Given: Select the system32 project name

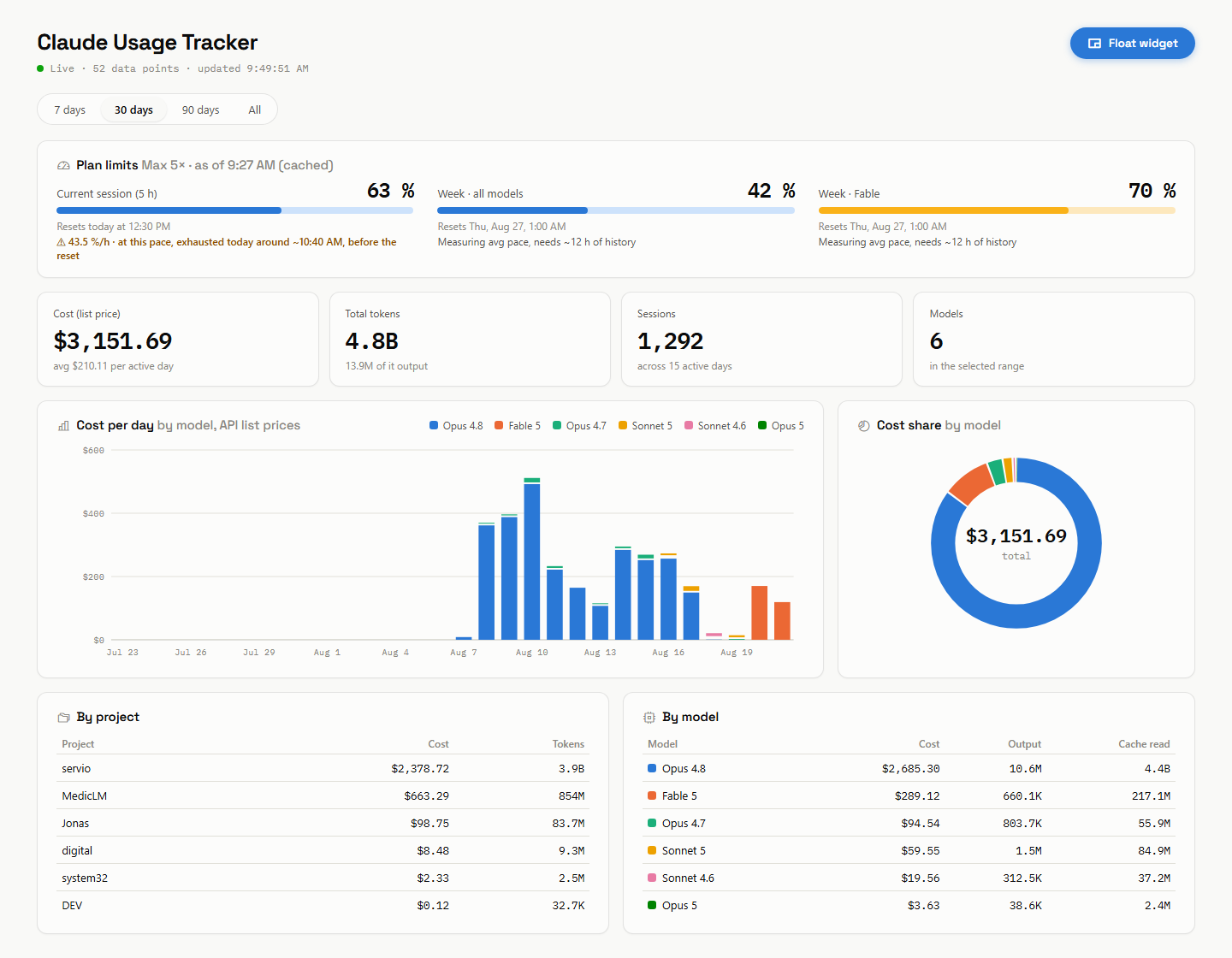Looking at the screenshot, I should [x=85, y=878].
